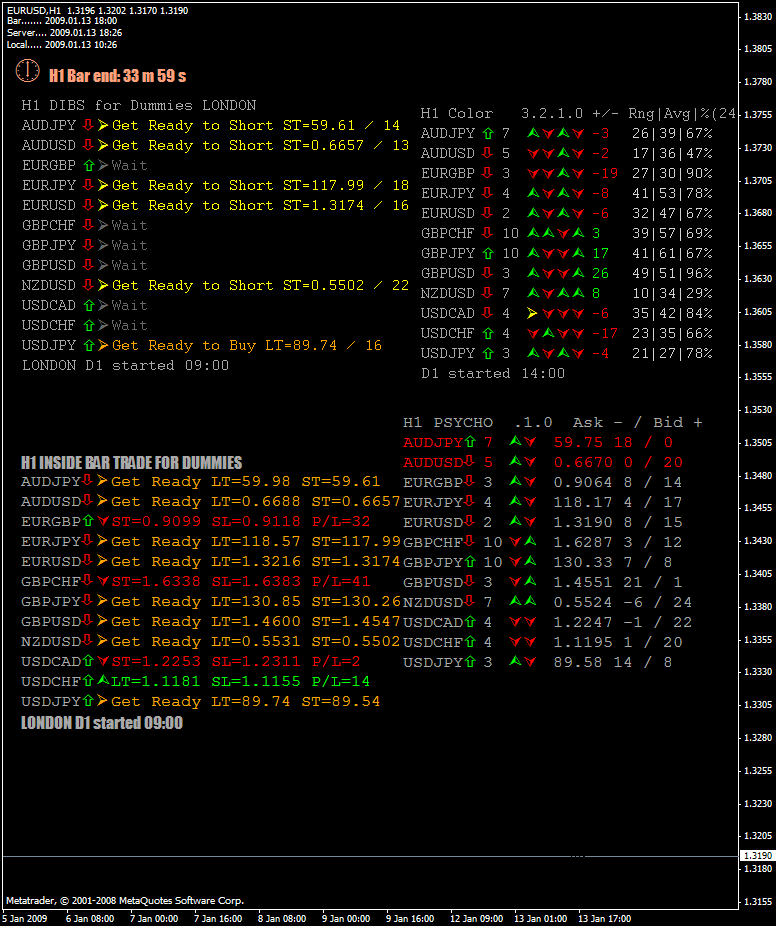Click green up arrow beside USDCHF in Inside Bar
Viewport: 776px width, 926px height.
88,681
